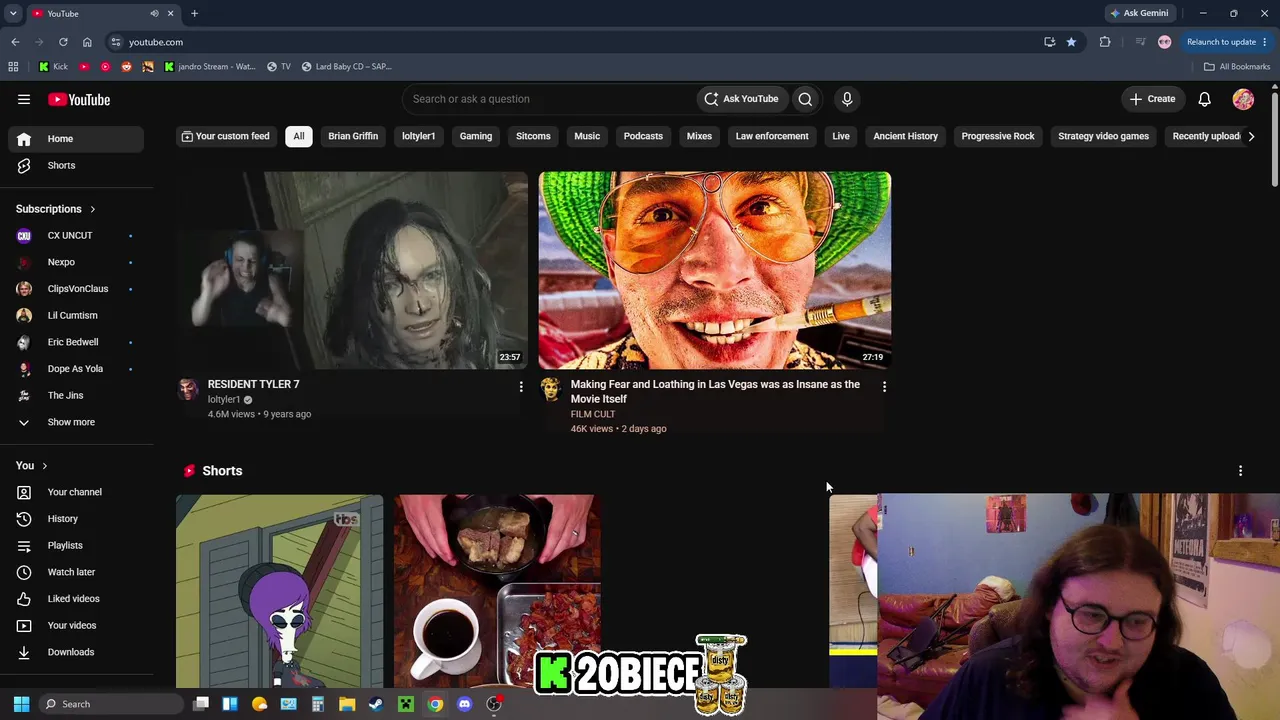Go to the YouTube logo home link
The image size is (1280, 720).
(79, 99)
